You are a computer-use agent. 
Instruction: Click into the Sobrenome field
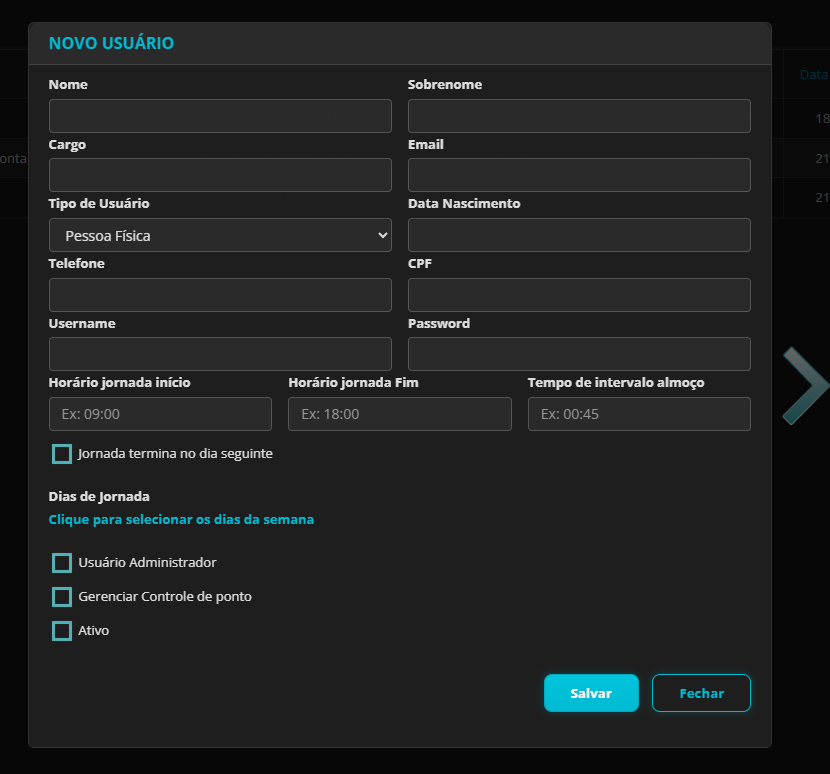click(x=579, y=116)
